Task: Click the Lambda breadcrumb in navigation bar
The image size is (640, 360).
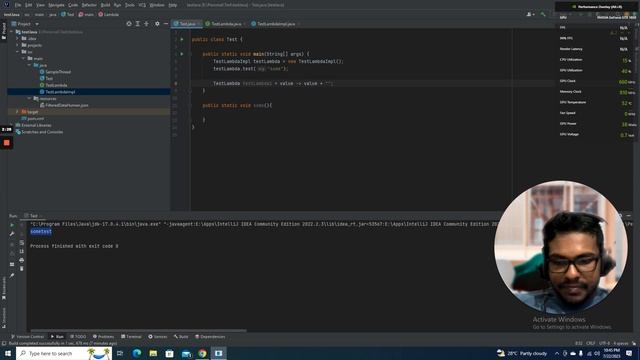Action: click(109, 14)
